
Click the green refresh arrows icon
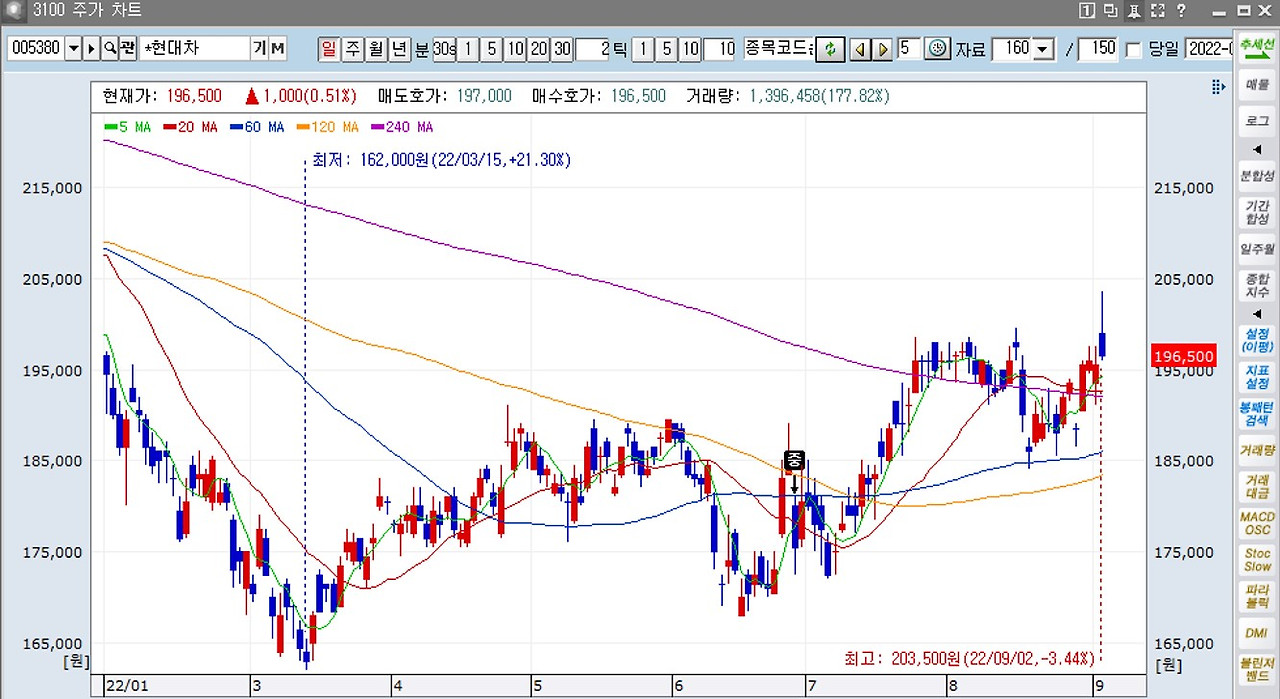(830, 48)
